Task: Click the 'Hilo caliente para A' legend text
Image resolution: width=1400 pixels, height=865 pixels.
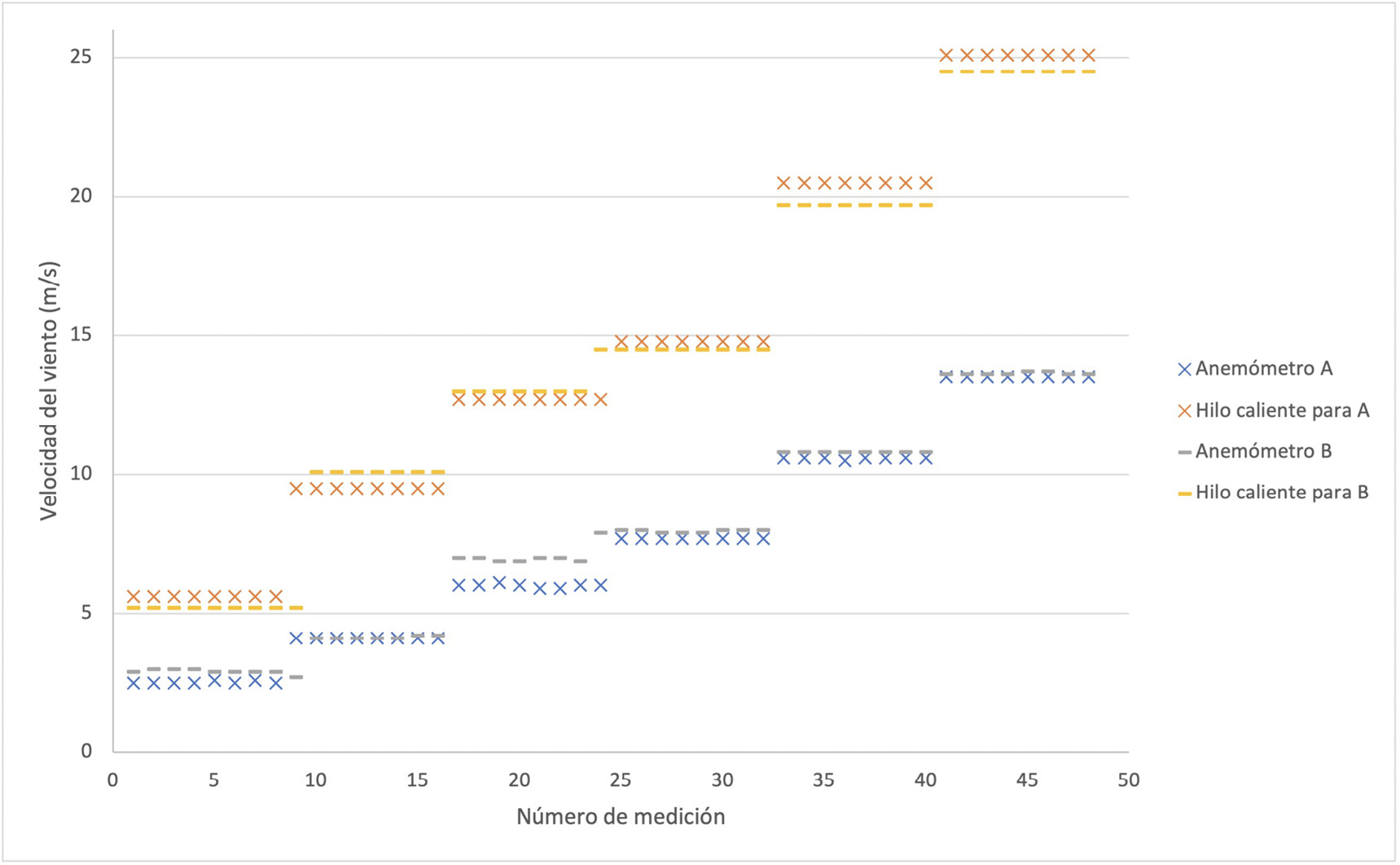Action: pyautogui.click(x=1282, y=411)
